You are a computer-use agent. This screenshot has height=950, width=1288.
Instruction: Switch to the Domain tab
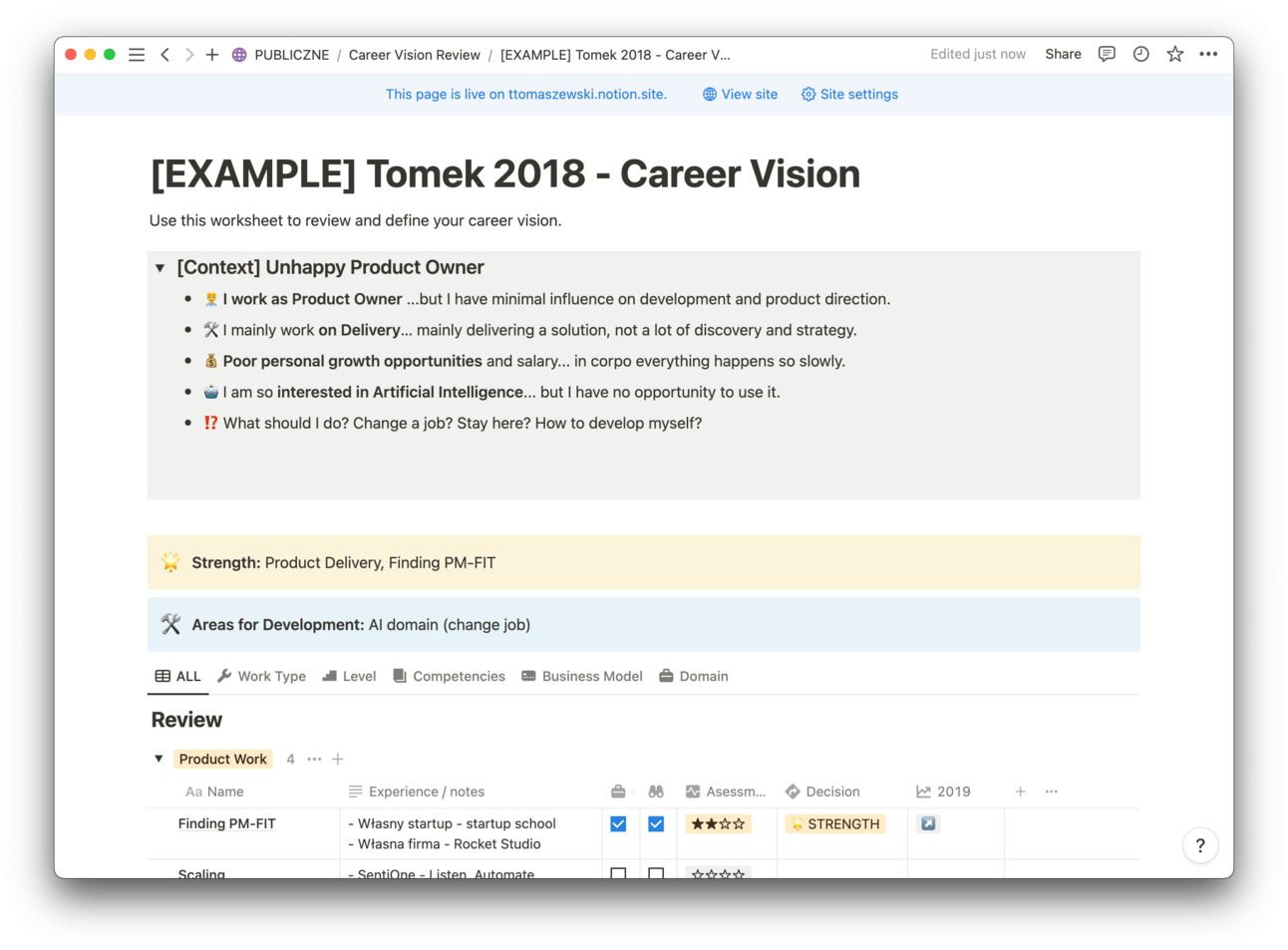693,676
